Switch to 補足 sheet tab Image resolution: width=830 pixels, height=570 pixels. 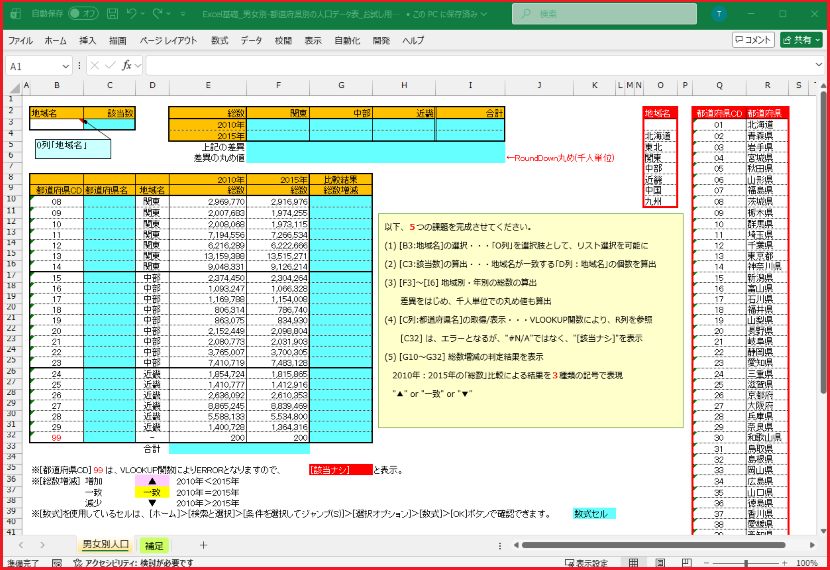coord(154,545)
